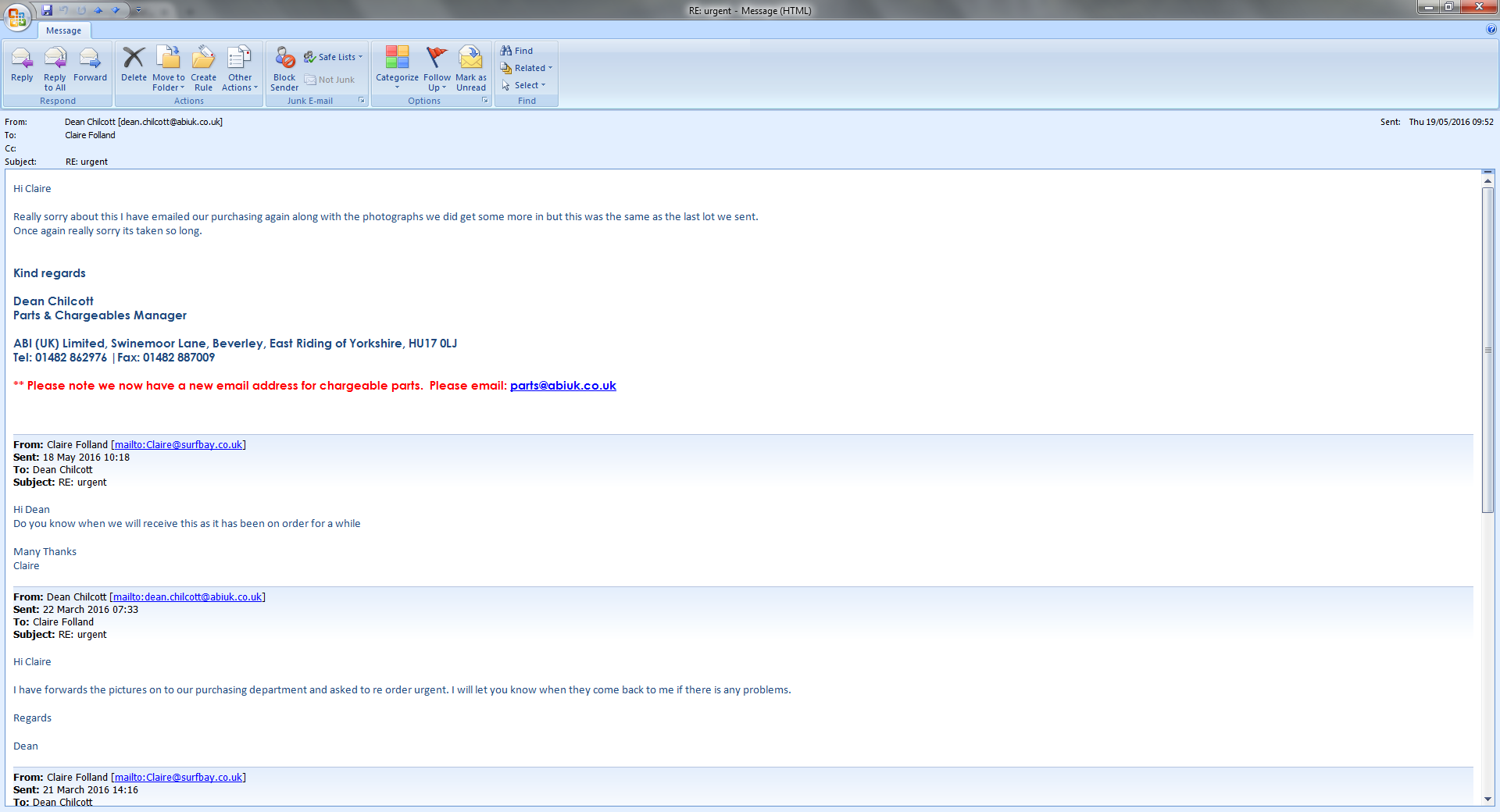The width and height of the screenshot is (1500, 812).
Task: Open the Move to Folder menu
Action: point(169,69)
